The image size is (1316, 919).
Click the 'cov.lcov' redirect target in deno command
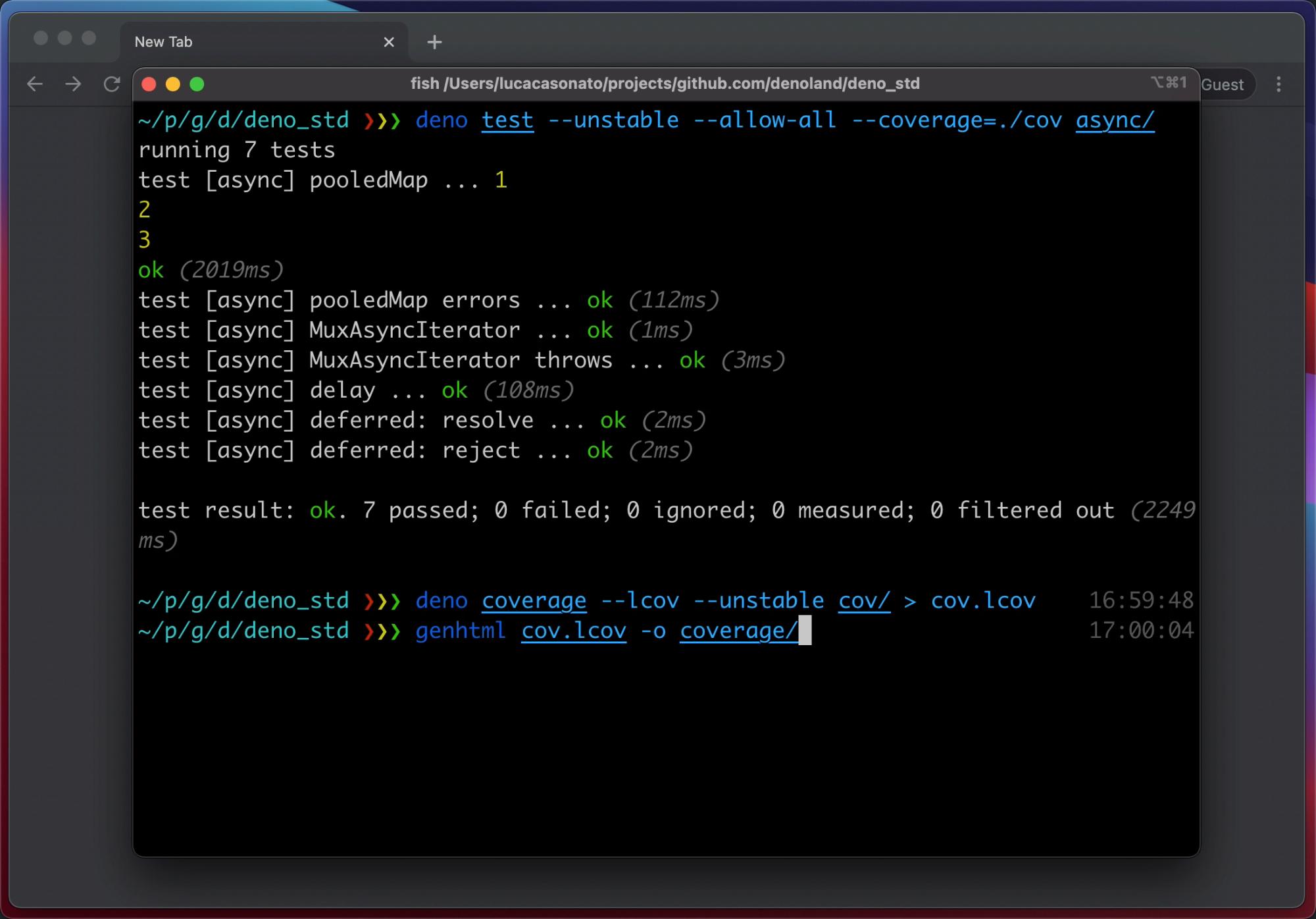pos(983,601)
